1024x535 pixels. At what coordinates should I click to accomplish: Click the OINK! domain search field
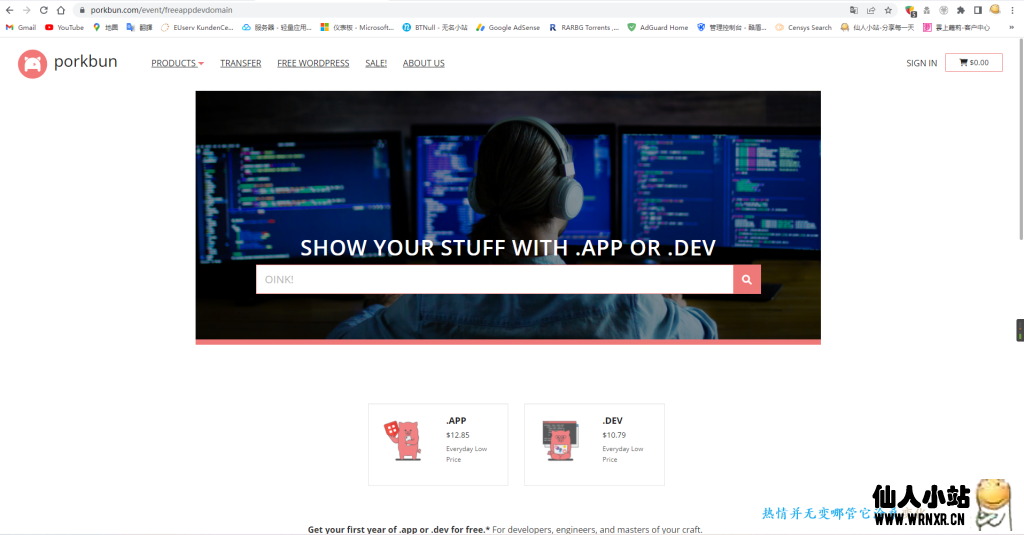[x=494, y=280]
